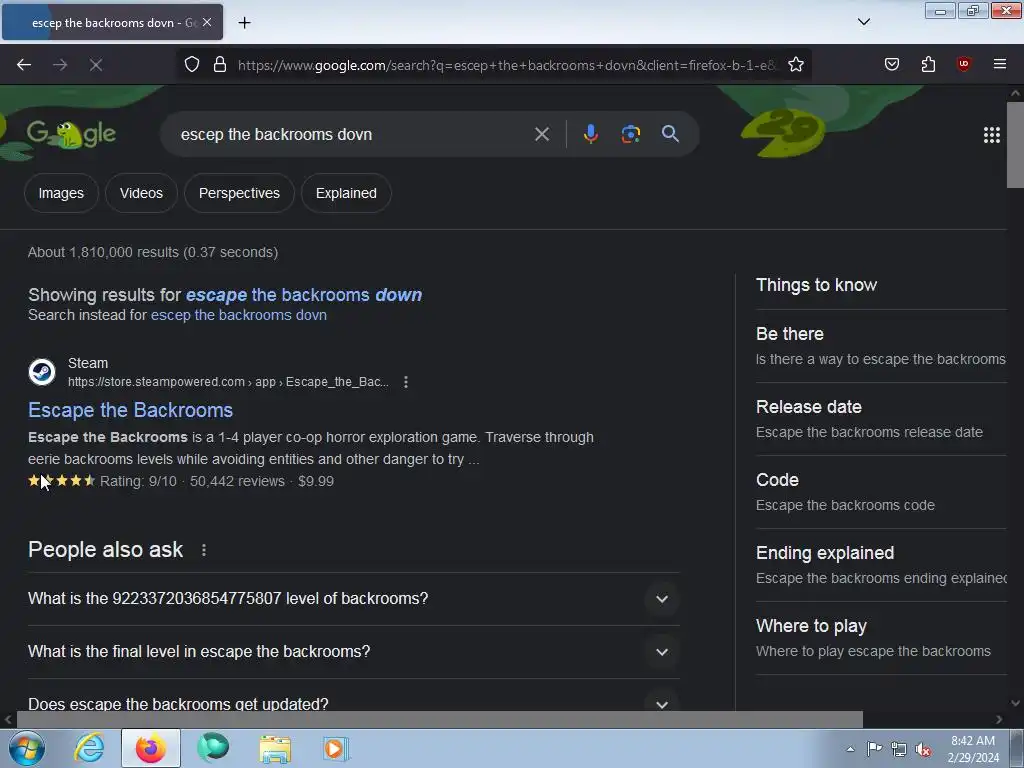This screenshot has height=768, width=1024.
Task: Filter results by Images
Action: point(61,193)
